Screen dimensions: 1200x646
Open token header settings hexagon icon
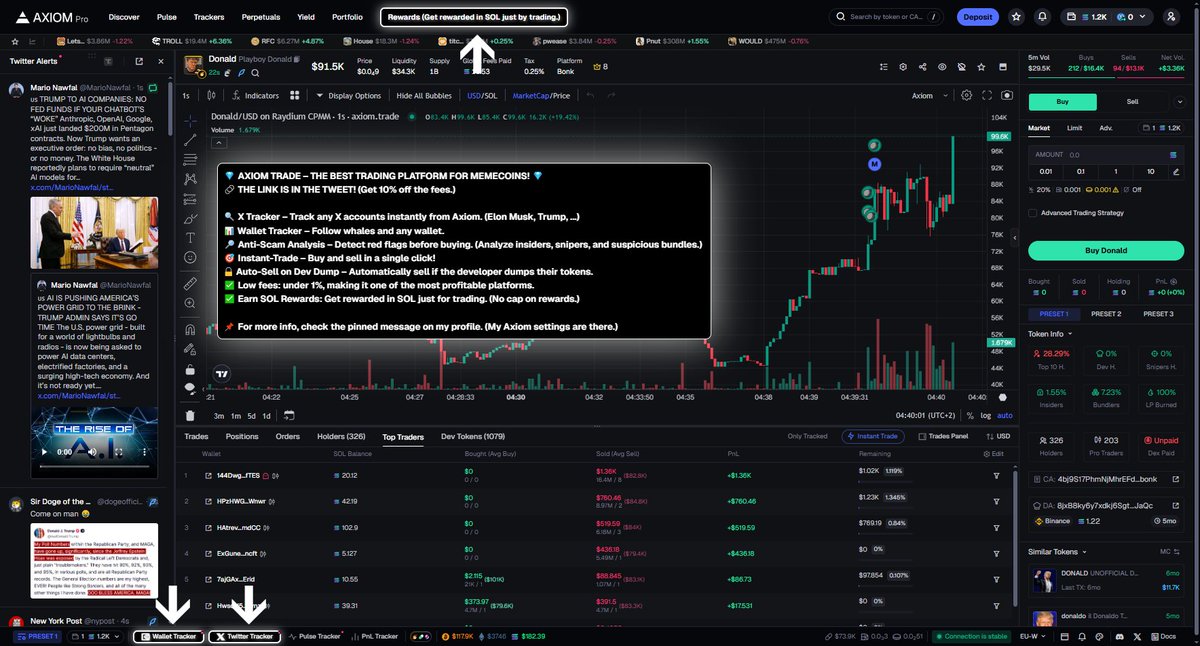(903, 67)
